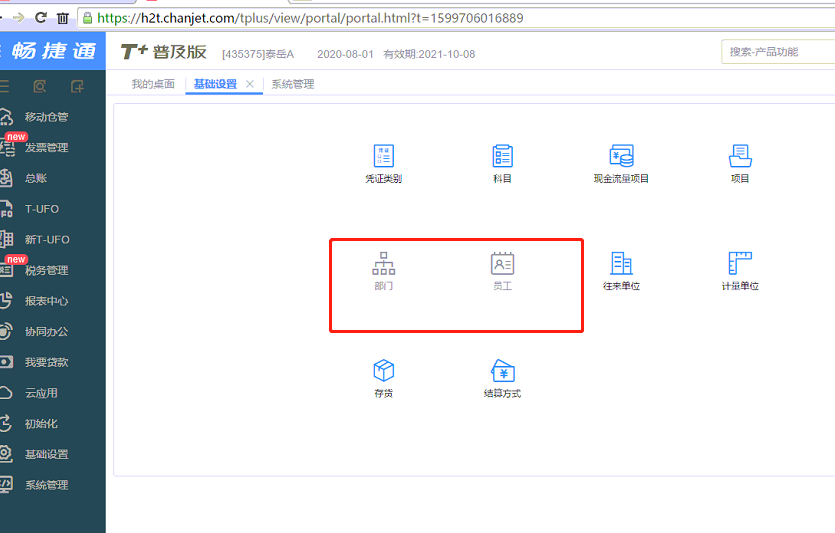Image resolution: width=835 pixels, height=533 pixels.
Task: Select 初始化 initialization in sidebar
Action: click(x=41, y=424)
